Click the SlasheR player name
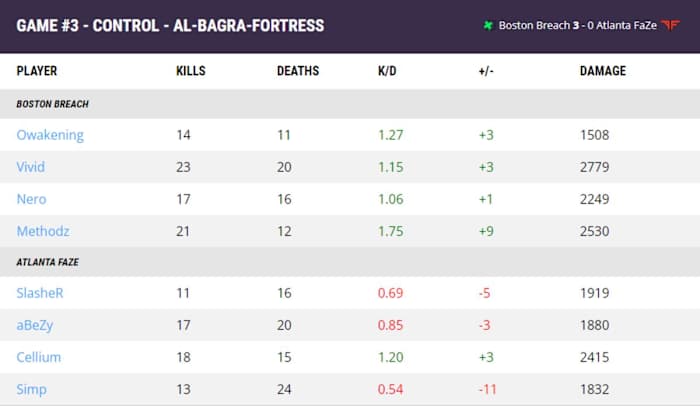This screenshot has width=700, height=406. click(40, 293)
